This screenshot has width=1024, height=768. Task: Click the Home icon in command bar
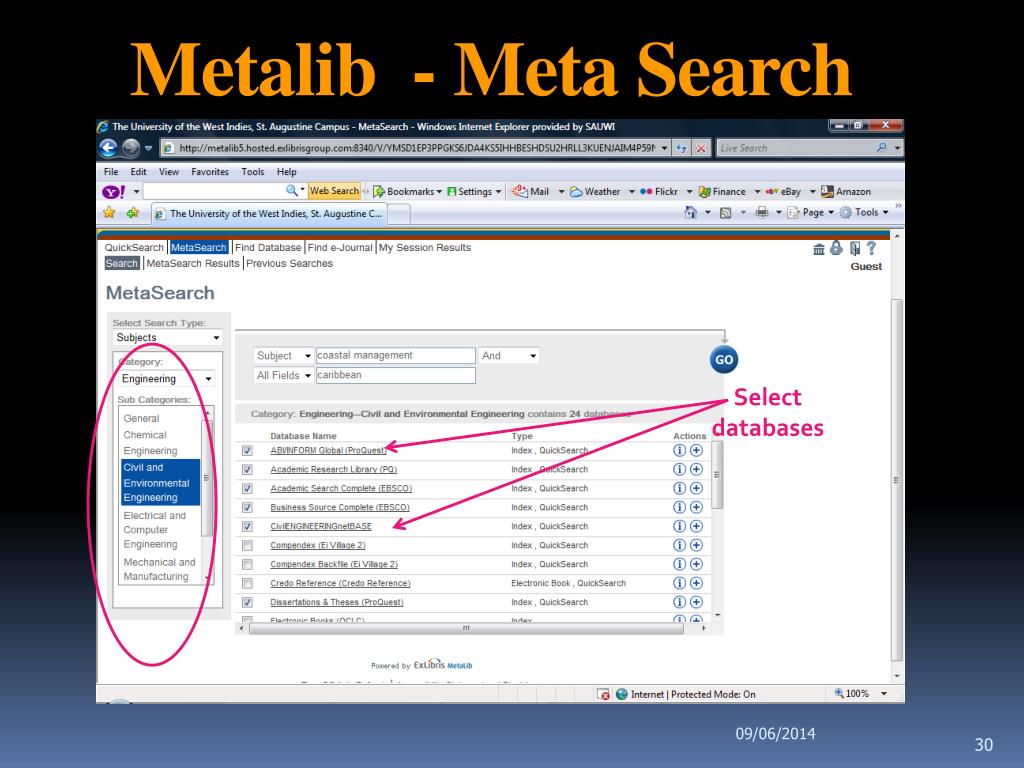pyautogui.click(x=690, y=212)
